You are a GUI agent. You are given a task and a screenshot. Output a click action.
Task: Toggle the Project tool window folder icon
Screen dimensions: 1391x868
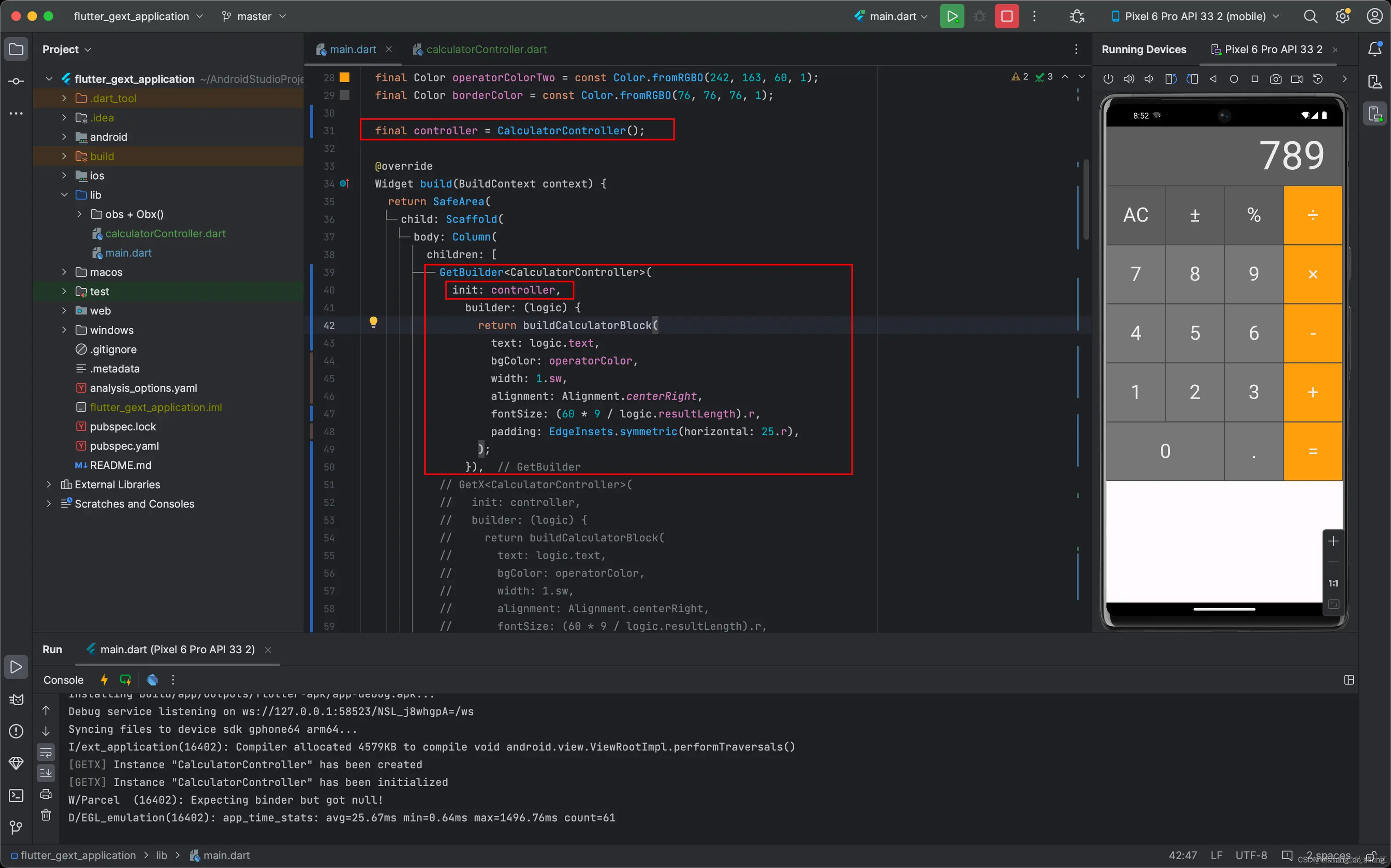pos(16,49)
